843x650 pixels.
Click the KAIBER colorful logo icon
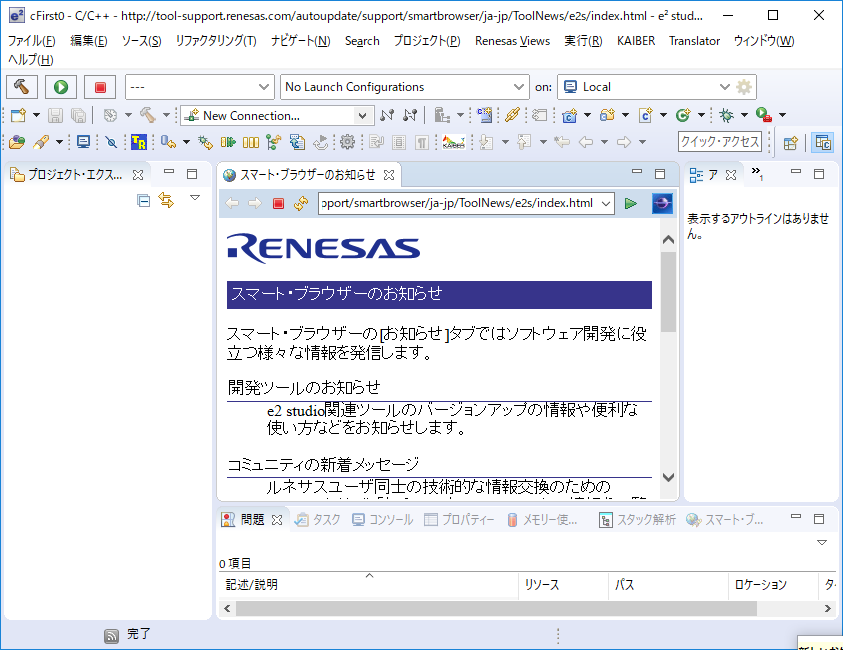click(x=453, y=142)
